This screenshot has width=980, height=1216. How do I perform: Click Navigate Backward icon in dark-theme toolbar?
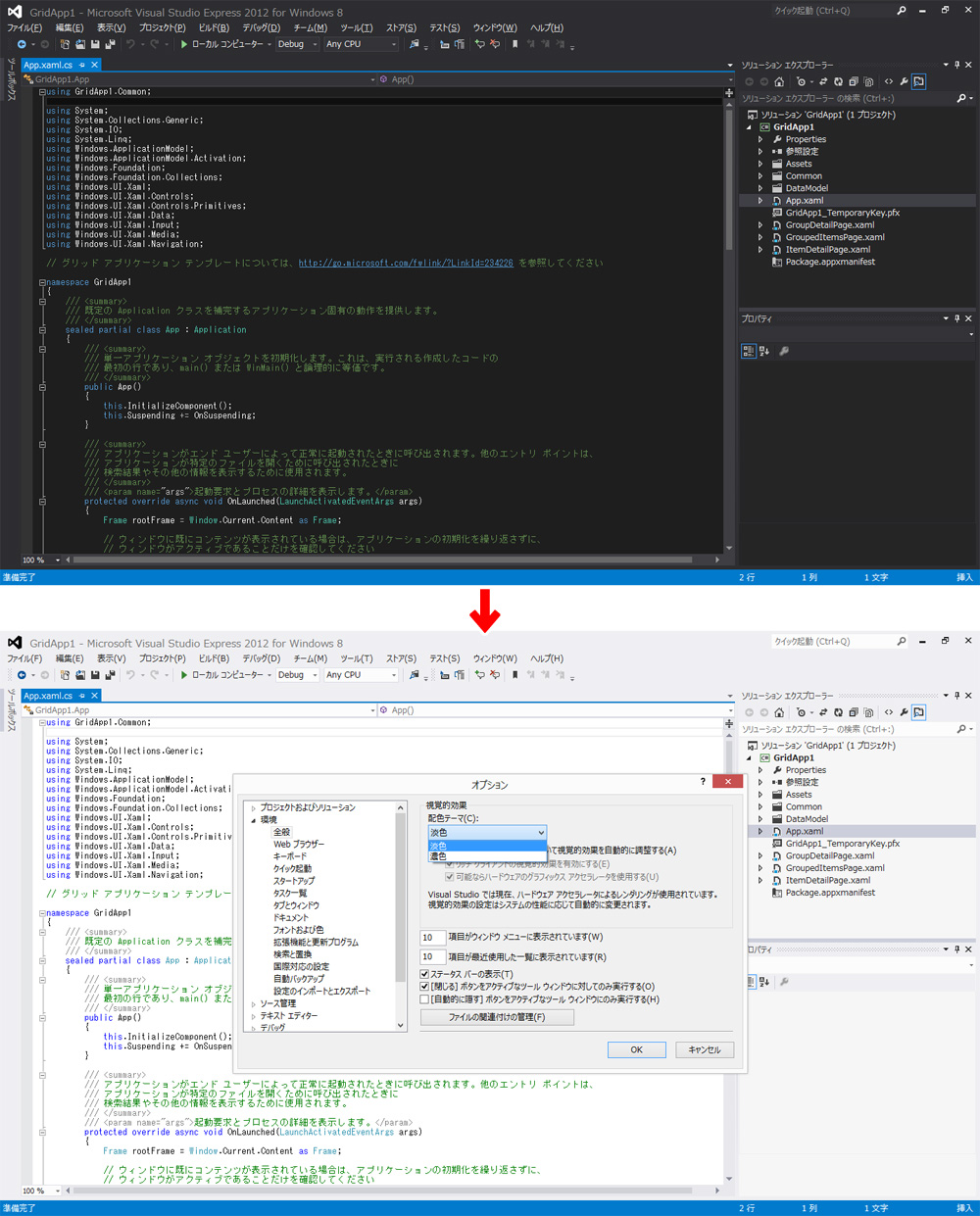tap(22, 44)
